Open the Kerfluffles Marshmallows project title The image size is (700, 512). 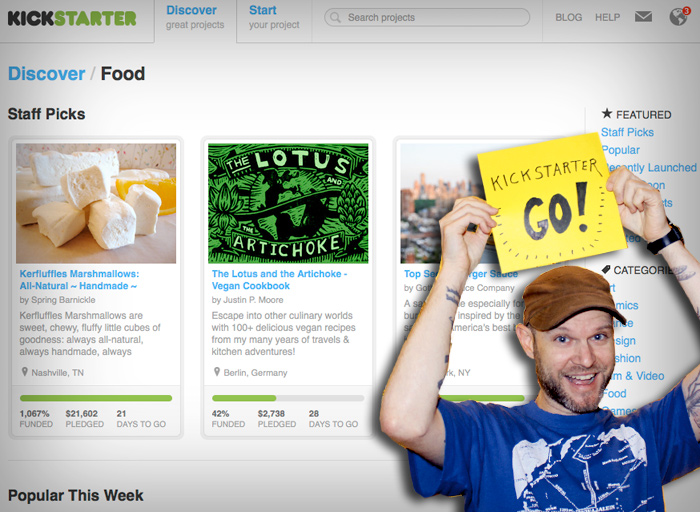(x=79, y=280)
